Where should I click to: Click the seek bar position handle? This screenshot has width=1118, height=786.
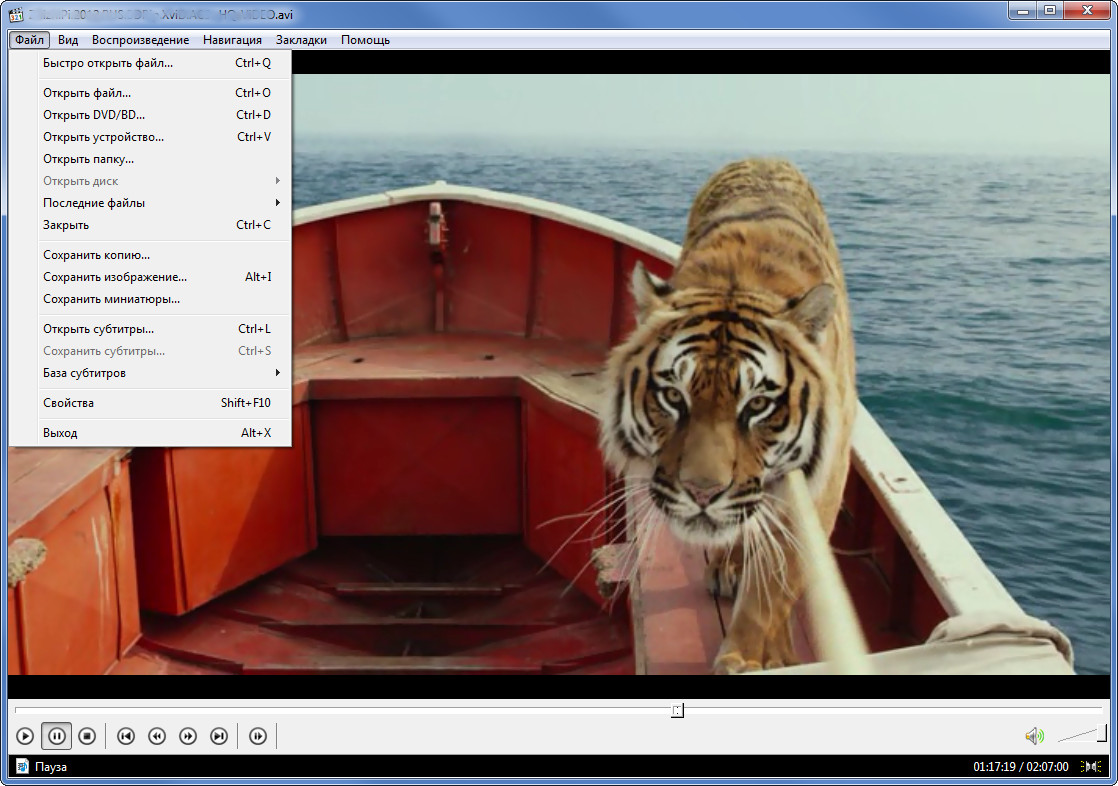[x=677, y=710]
